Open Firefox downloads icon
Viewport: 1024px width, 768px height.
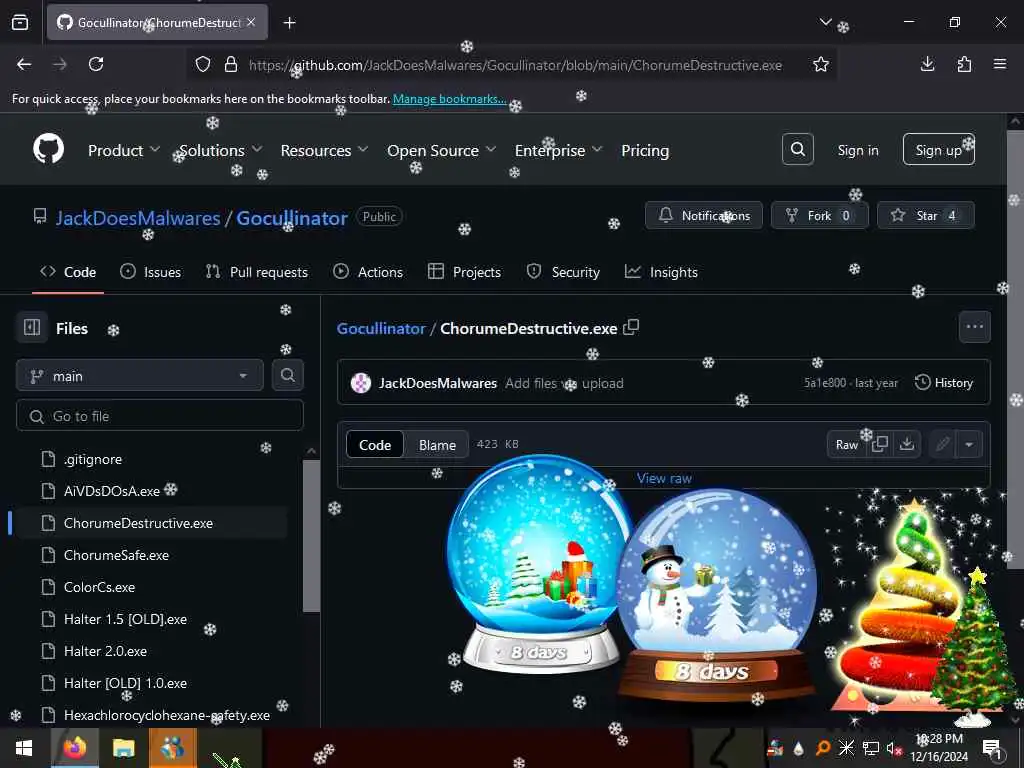927,64
